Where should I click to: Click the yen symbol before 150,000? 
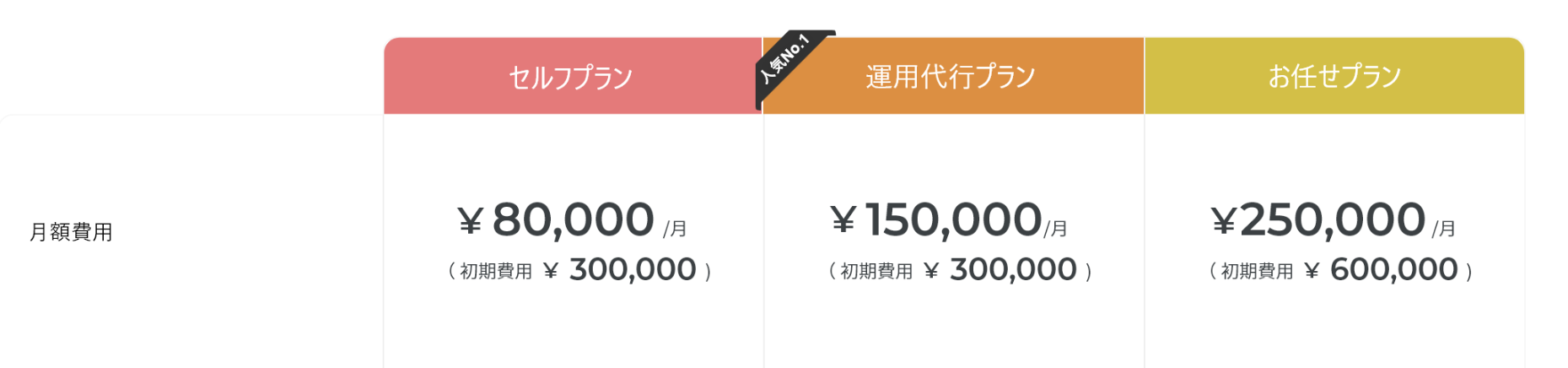pyautogui.click(x=843, y=221)
